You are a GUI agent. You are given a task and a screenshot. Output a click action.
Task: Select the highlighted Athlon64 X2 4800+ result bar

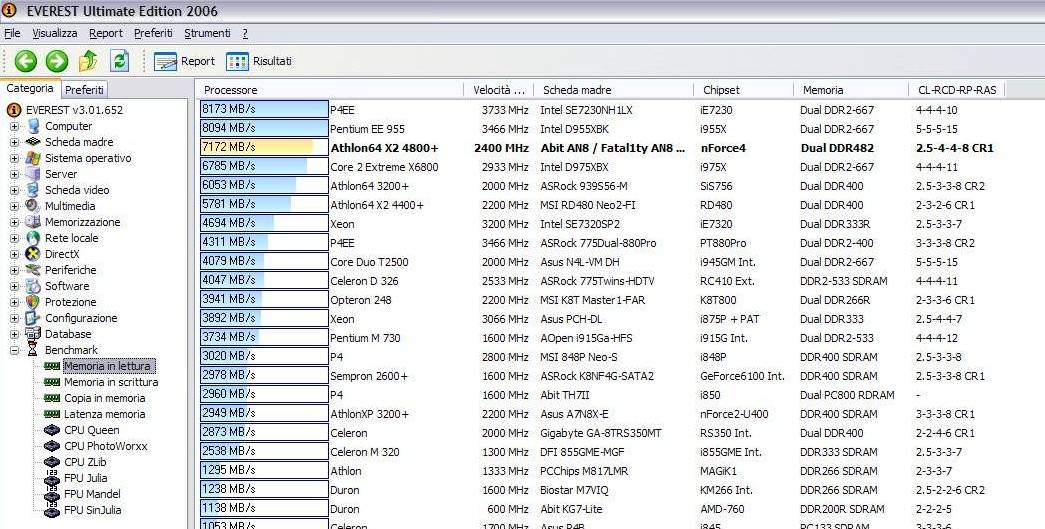(x=264, y=148)
